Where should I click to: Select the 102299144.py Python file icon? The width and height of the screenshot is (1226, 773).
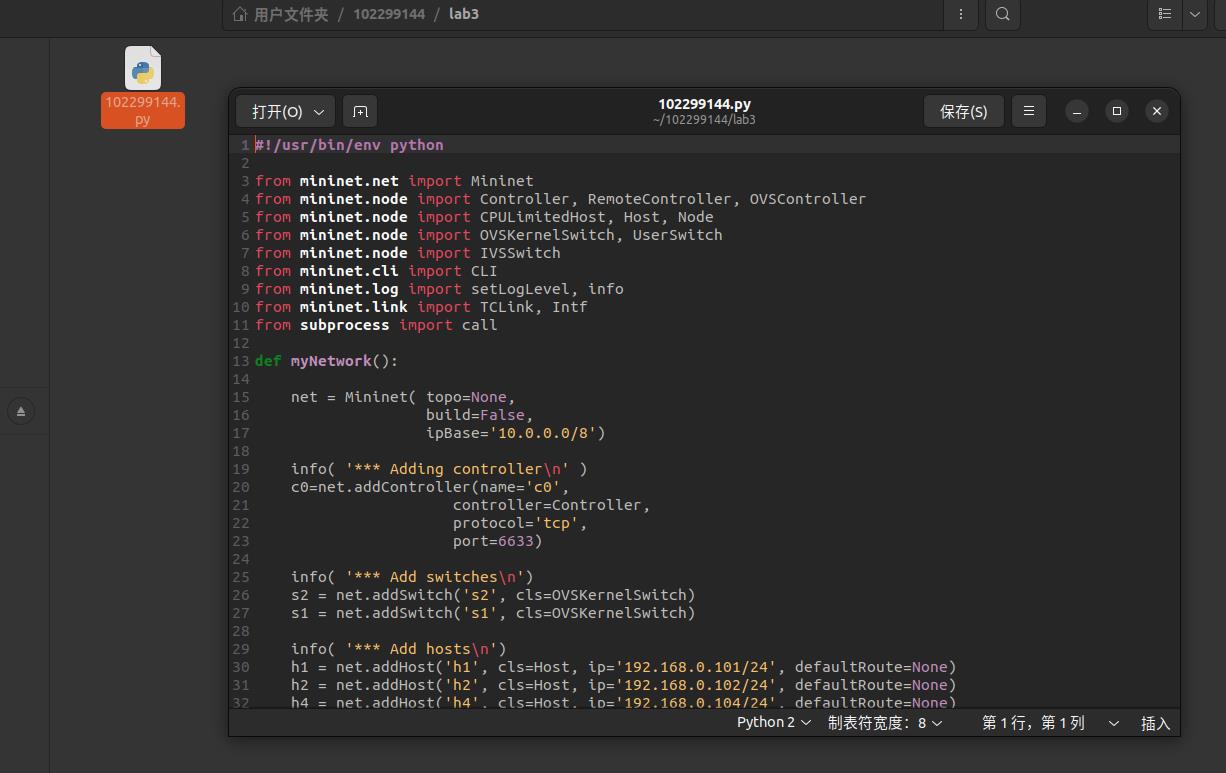pyautogui.click(x=143, y=70)
